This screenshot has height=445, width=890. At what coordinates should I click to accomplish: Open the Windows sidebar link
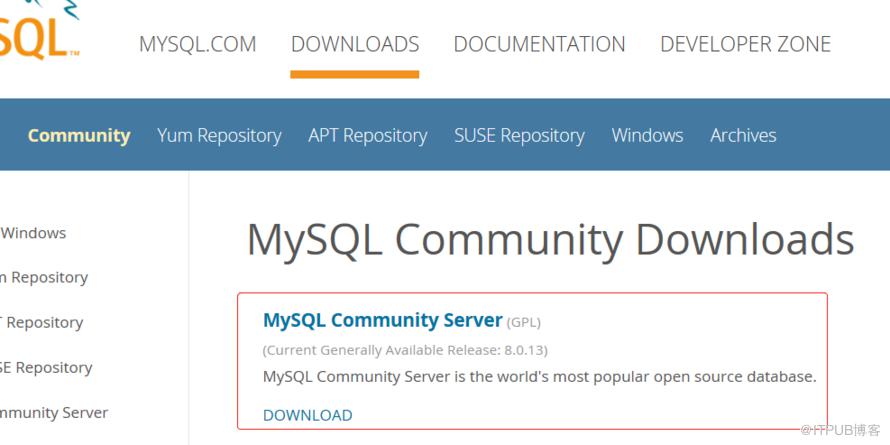33,233
